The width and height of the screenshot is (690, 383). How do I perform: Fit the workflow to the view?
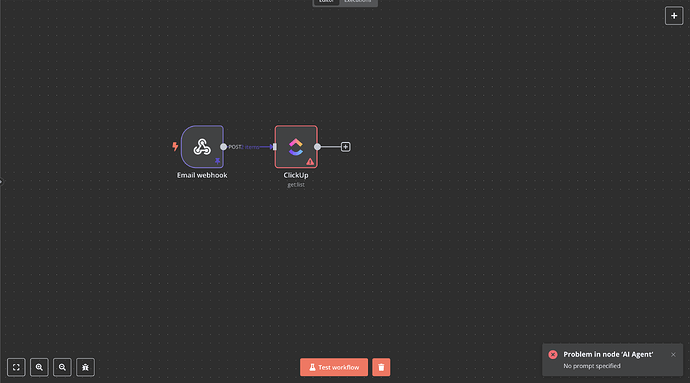[16, 367]
